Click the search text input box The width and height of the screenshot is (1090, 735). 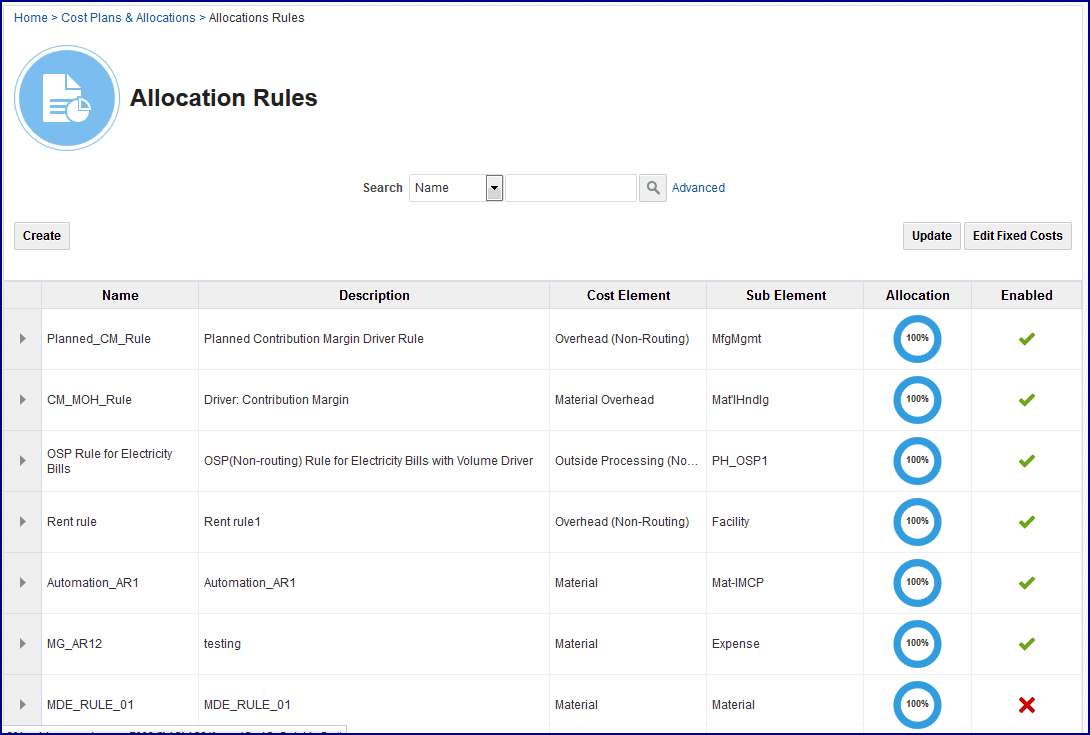571,188
